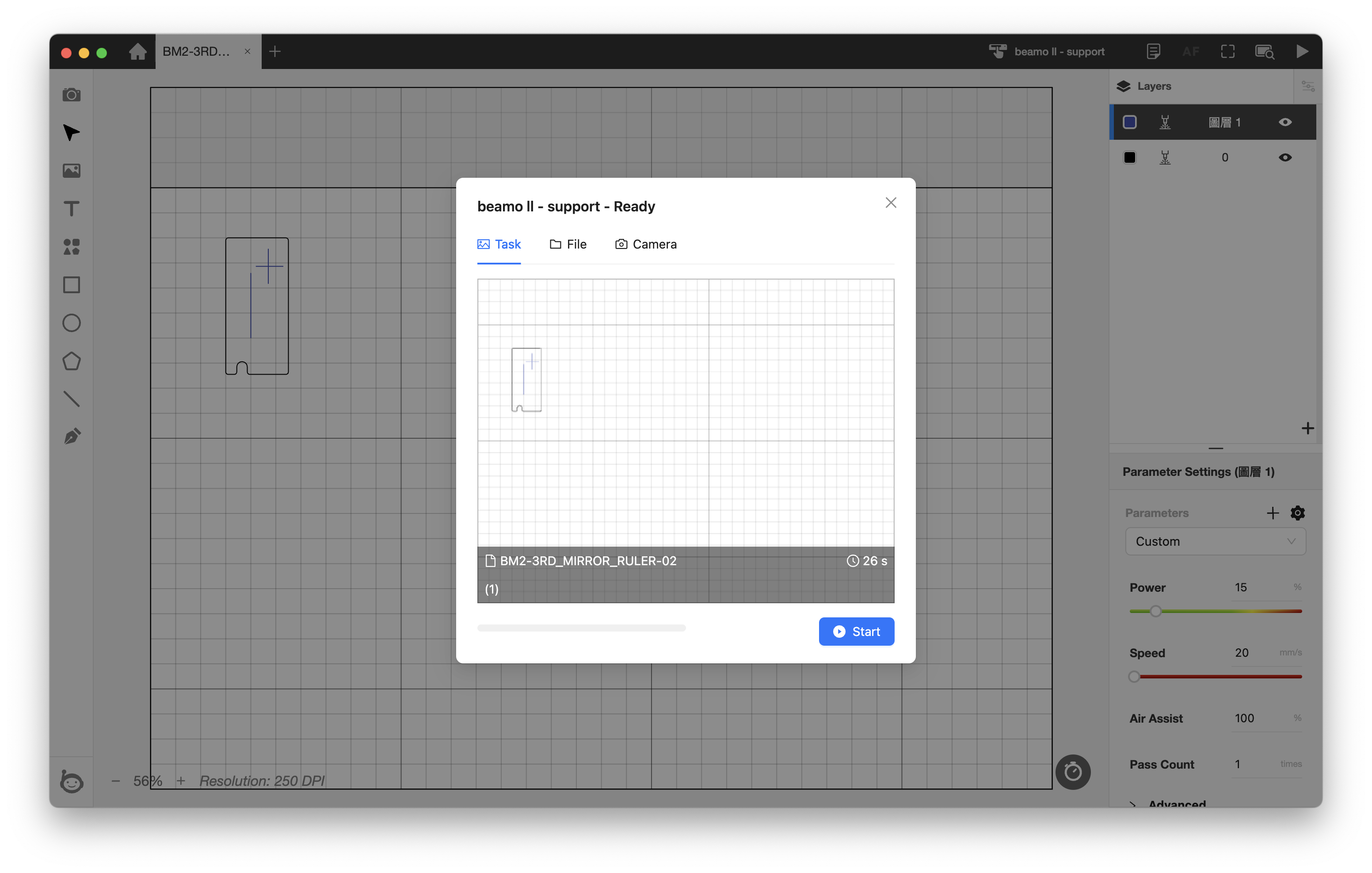The height and width of the screenshot is (873, 1372).
Task: Zoom out with the minus button
Action: click(x=116, y=781)
